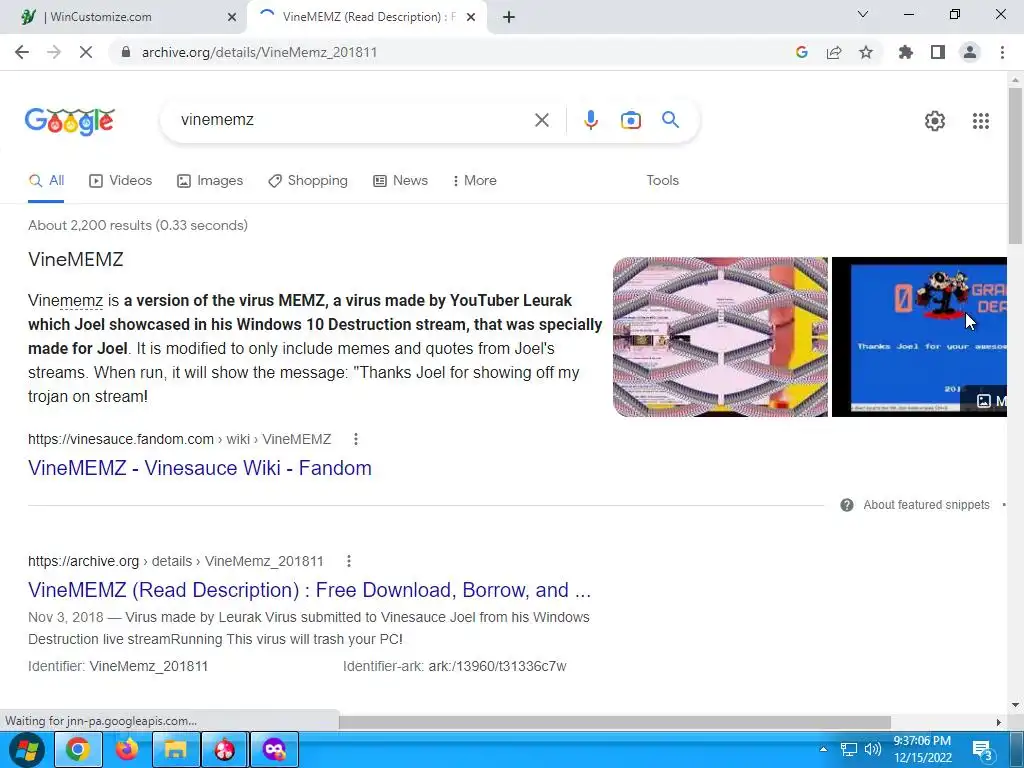Show hidden system tray icons
Screen dimensions: 1024x768
point(824,749)
